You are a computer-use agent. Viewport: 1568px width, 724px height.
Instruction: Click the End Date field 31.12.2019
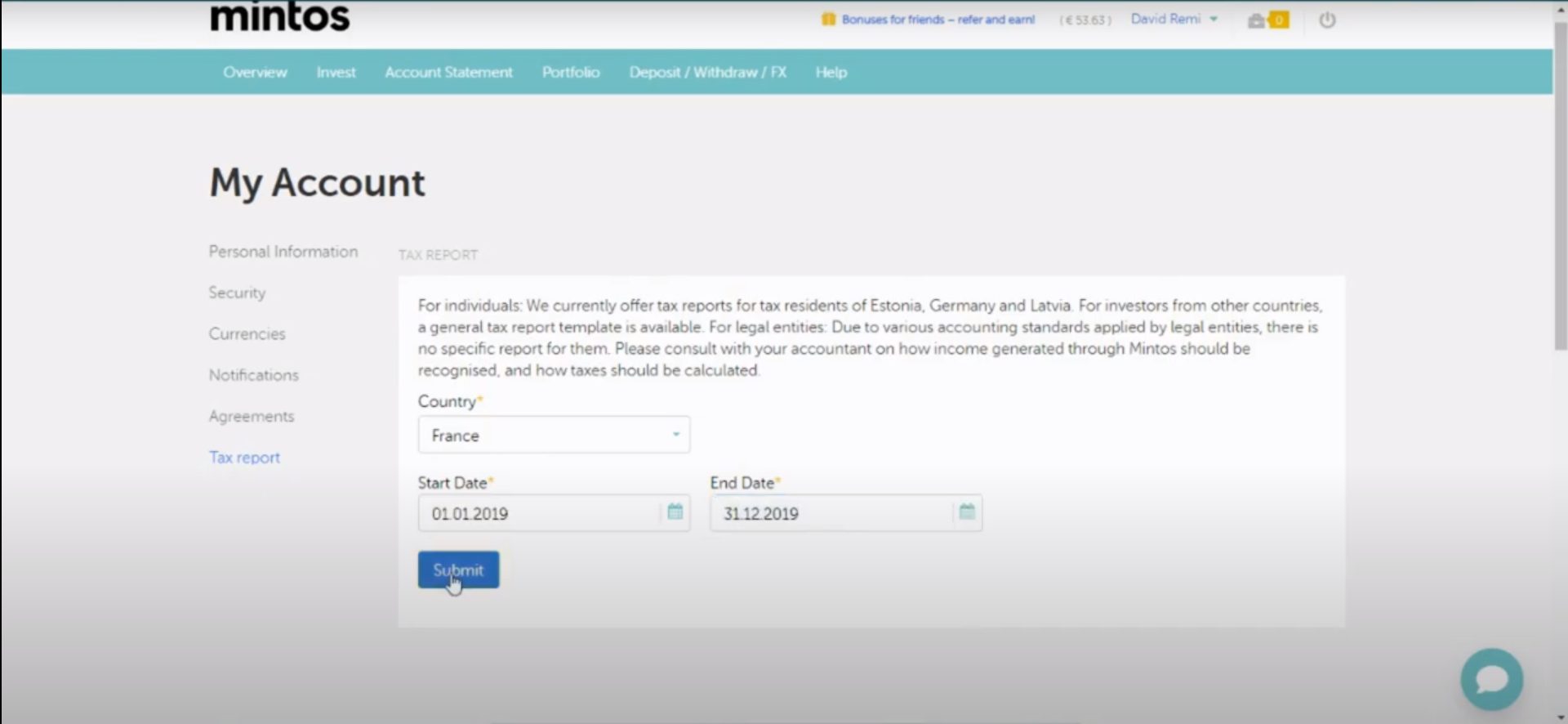coord(845,513)
